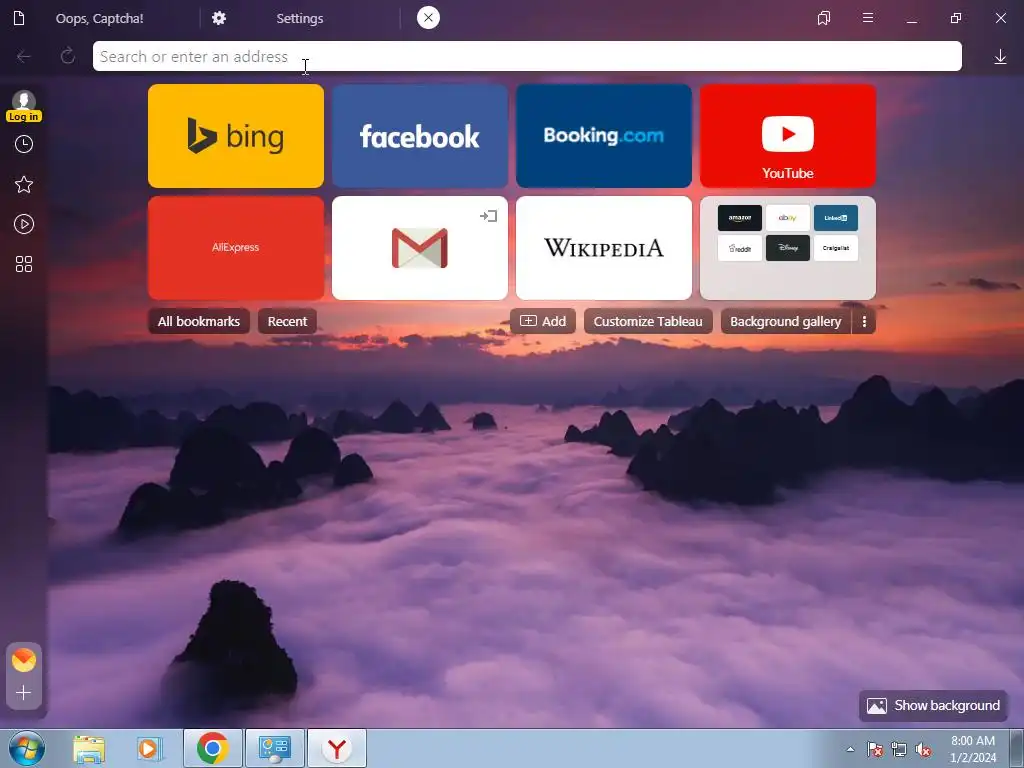
Task: Open the Windows Start menu
Action: [x=27, y=748]
